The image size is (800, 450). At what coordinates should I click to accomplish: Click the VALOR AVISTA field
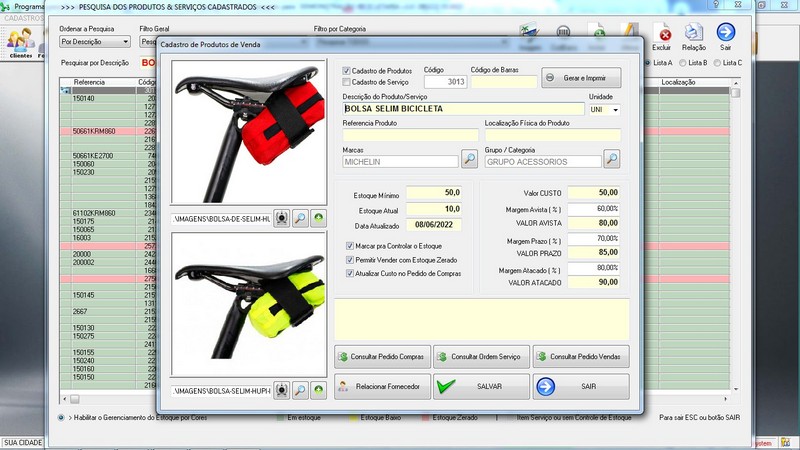[x=594, y=223]
